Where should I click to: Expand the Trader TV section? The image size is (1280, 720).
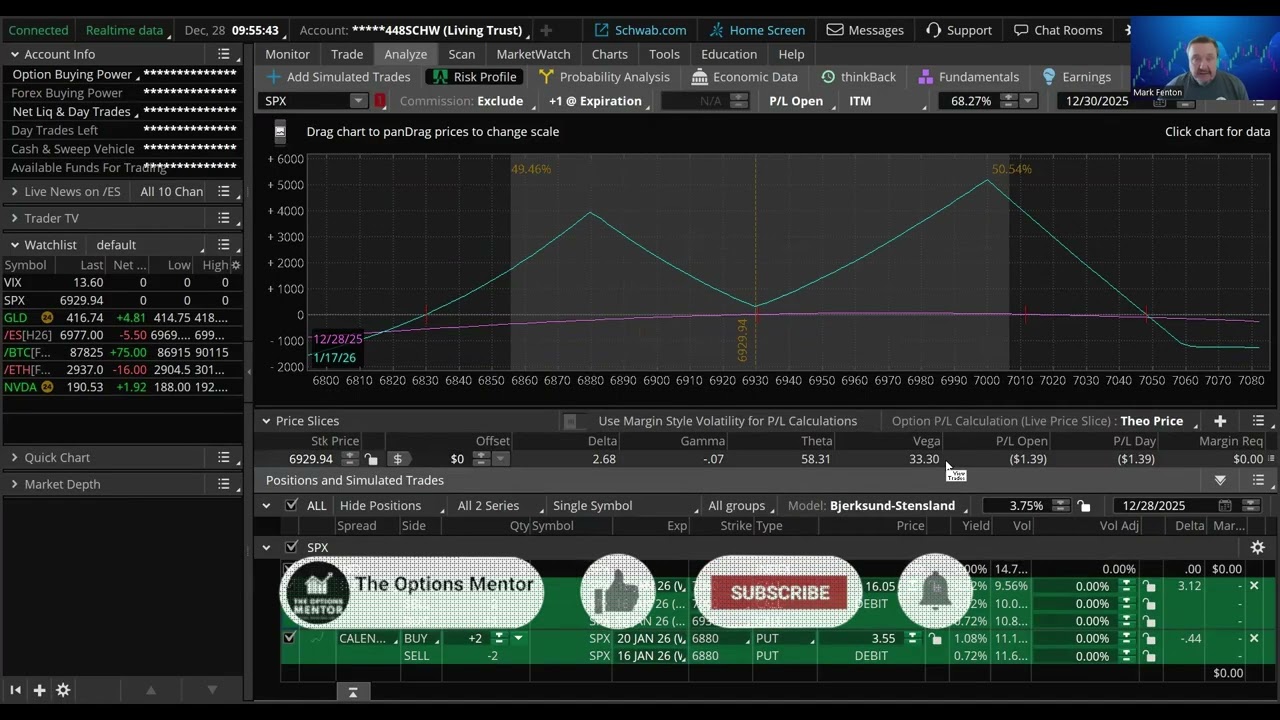(14, 218)
